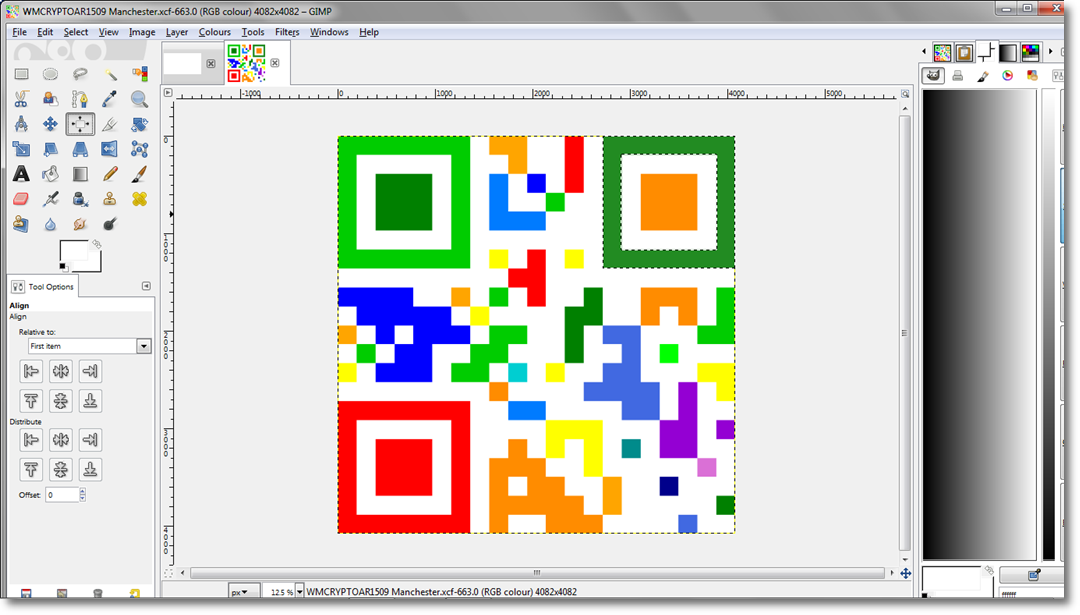
Task: Select the Paths tool
Action: click(x=80, y=99)
